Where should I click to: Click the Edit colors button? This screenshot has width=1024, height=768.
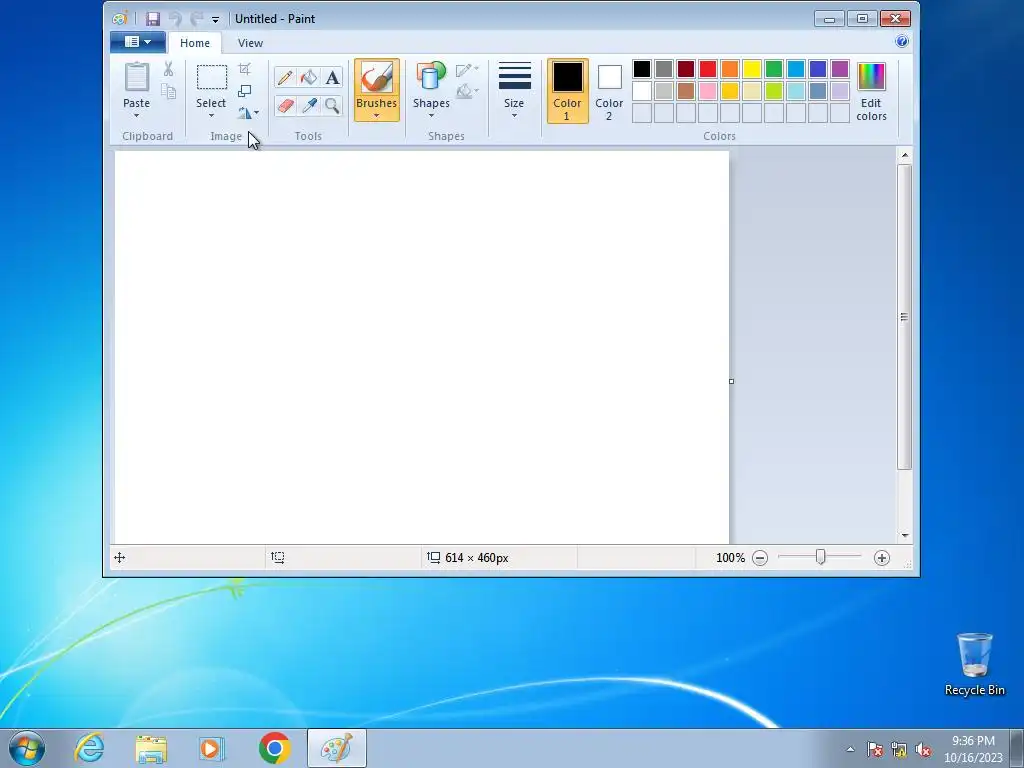pyautogui.click(x=871, y=91)
